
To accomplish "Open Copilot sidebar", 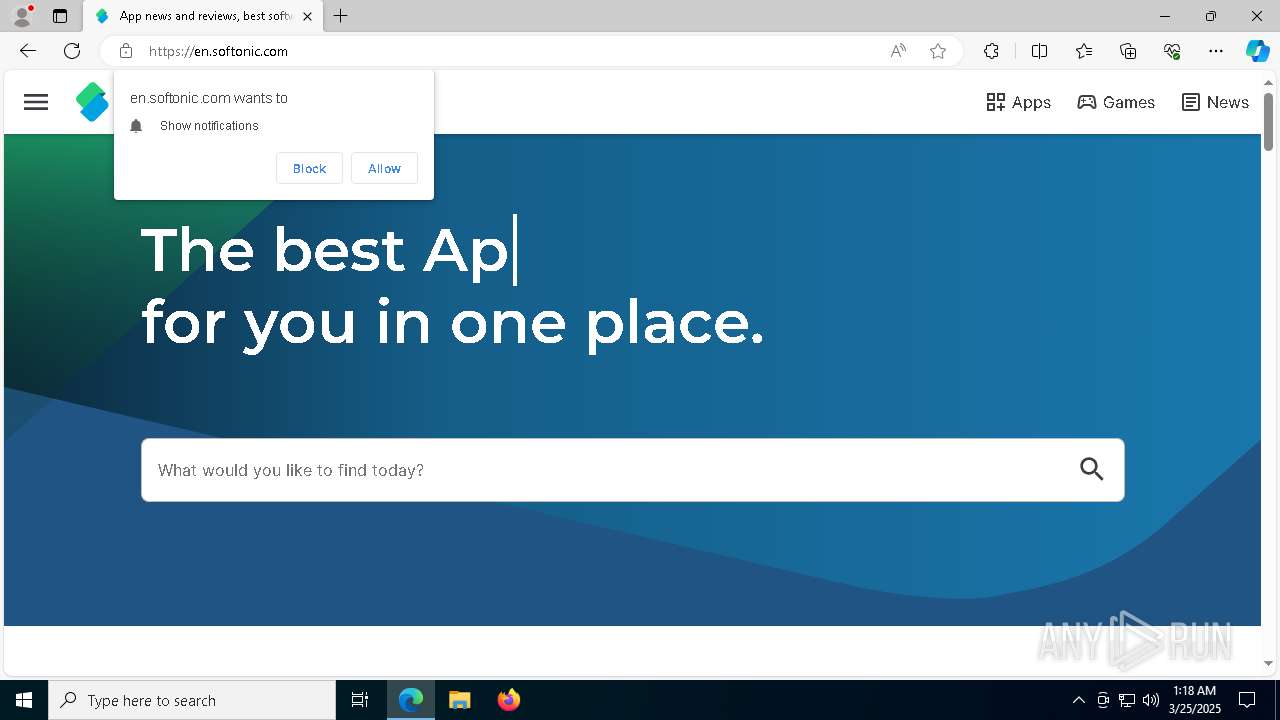I will (1257, 51).
